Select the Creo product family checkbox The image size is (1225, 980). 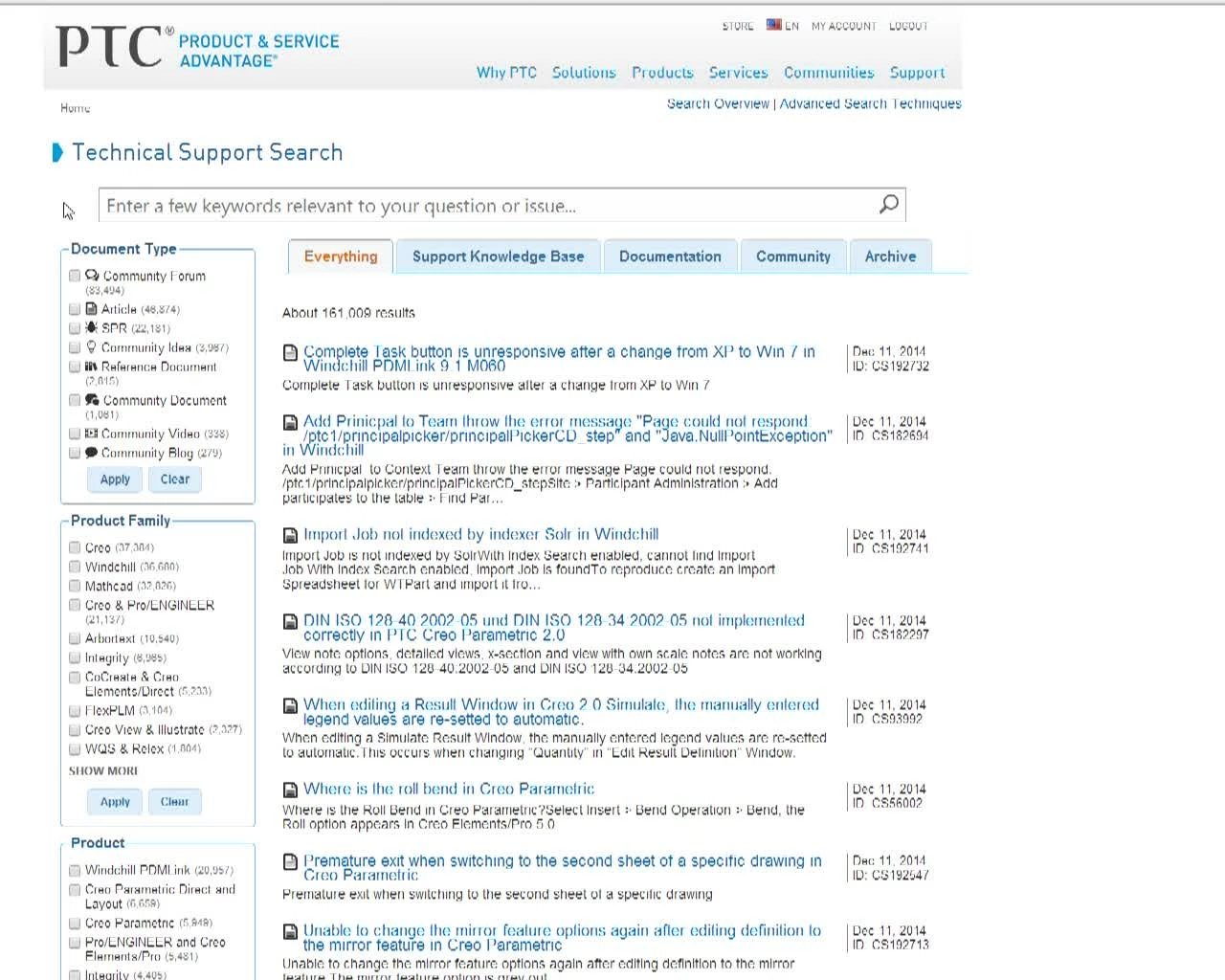pyautogui.click(x=75, y=547)
